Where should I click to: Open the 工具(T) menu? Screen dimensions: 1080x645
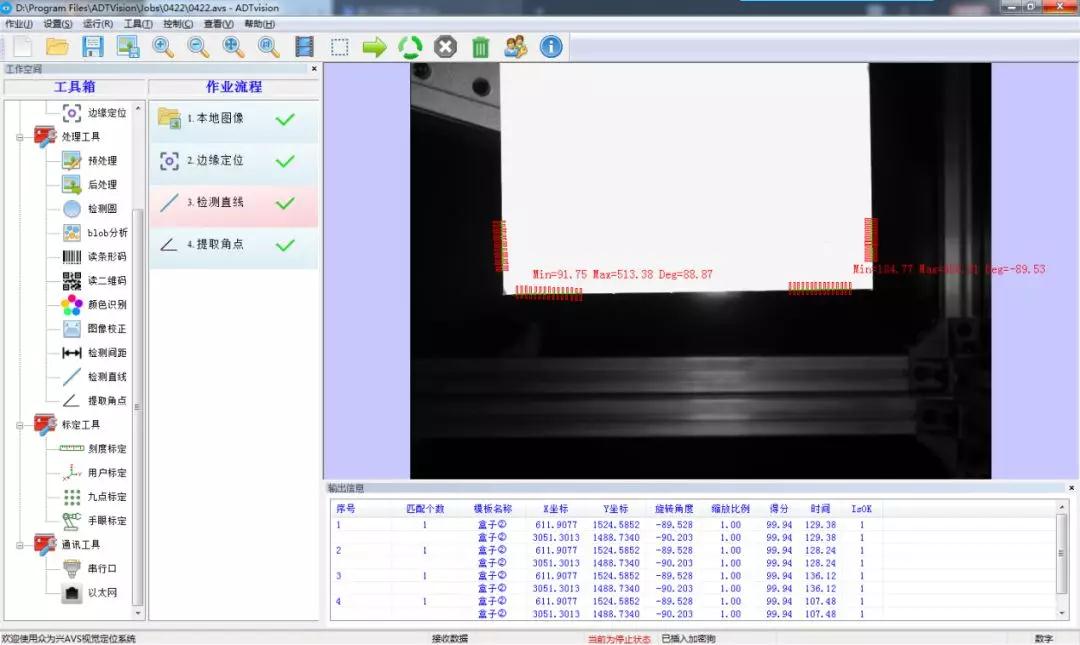[138, 24]
